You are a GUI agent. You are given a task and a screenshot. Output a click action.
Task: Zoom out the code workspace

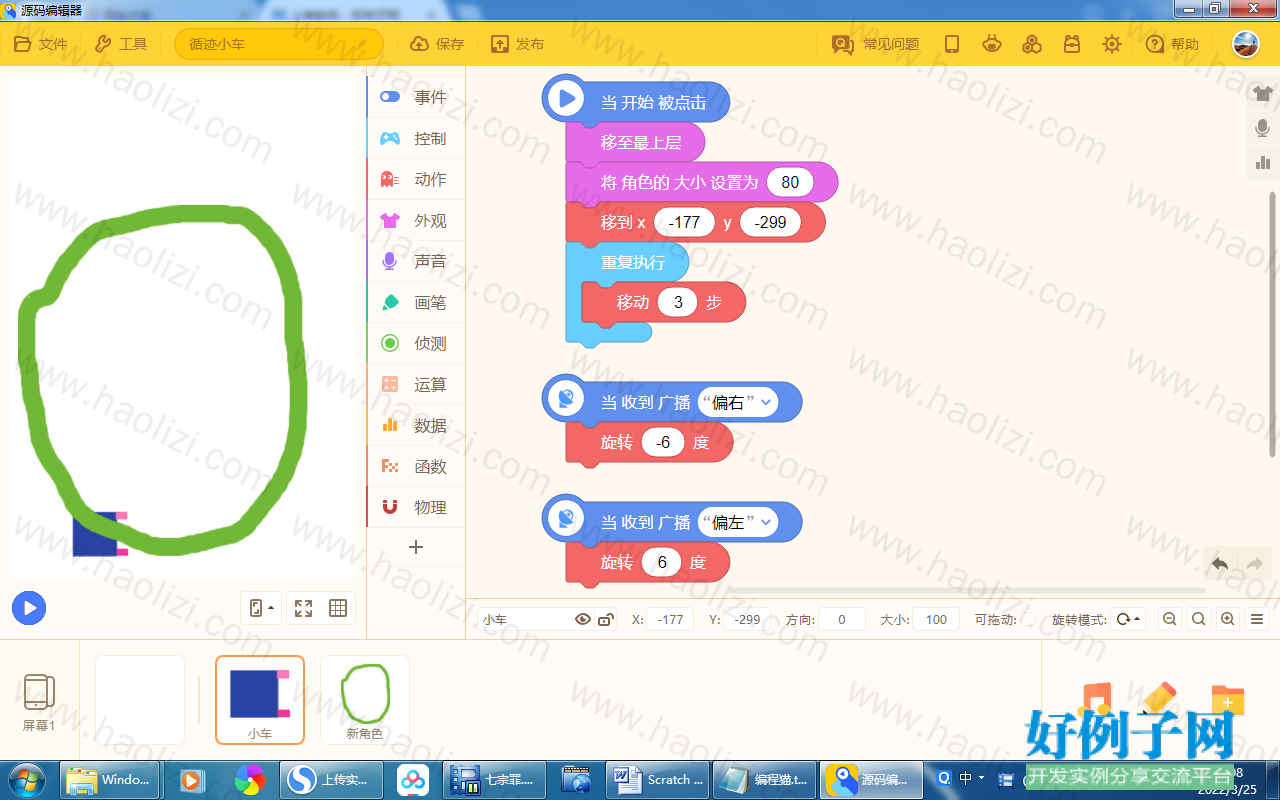click(x=1169, y=620)
